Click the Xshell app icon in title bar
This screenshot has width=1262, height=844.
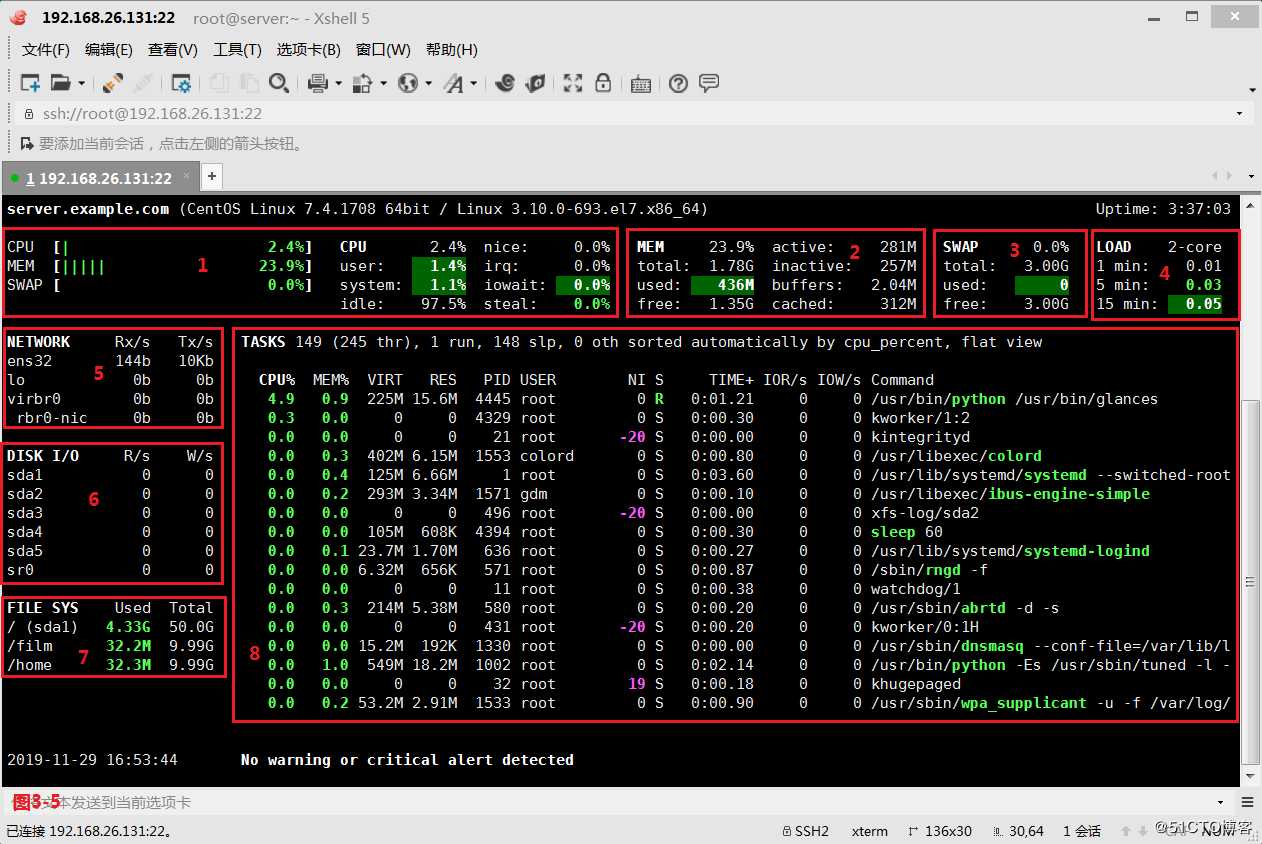coord(18,17)
